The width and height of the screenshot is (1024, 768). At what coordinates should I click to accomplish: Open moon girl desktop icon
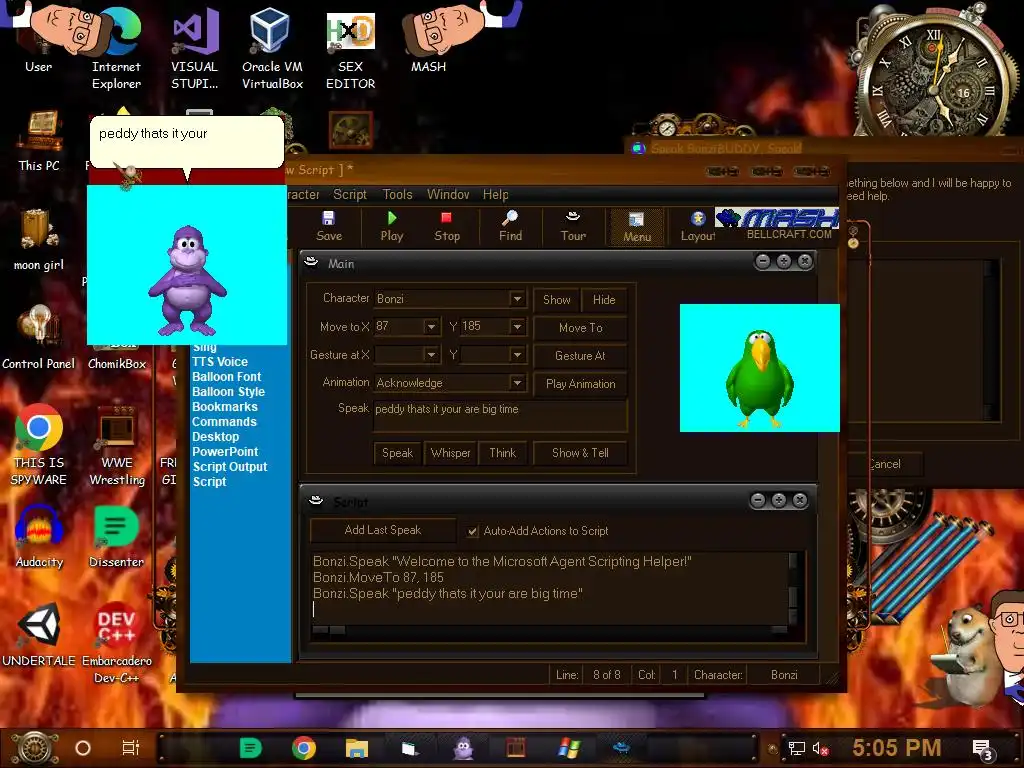(39, 240)
